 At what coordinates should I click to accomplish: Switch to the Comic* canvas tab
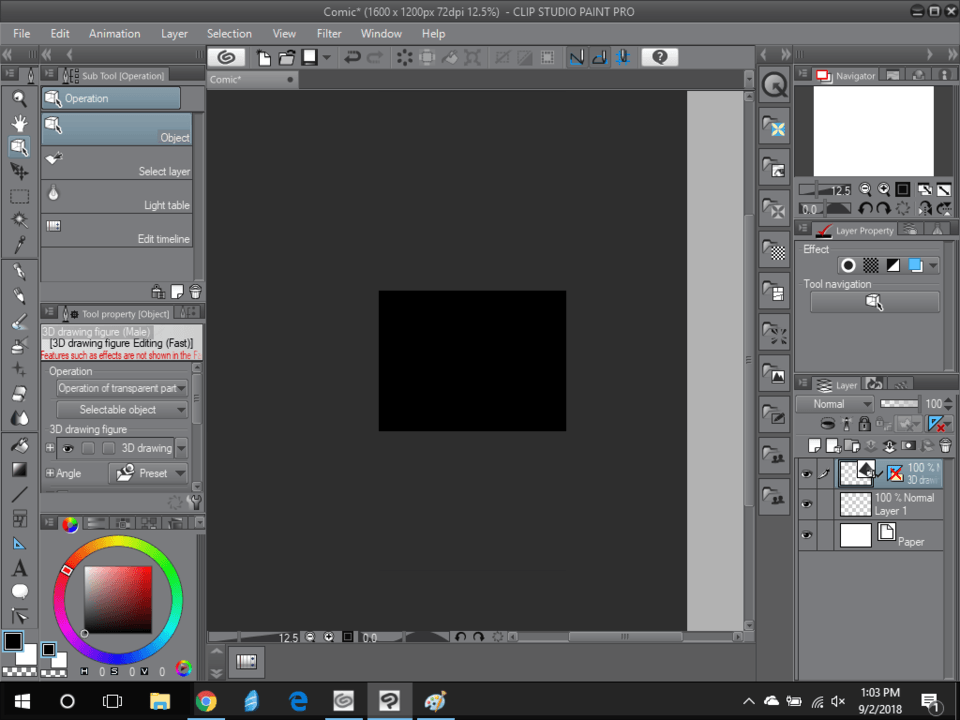click(x=252, y=80)
